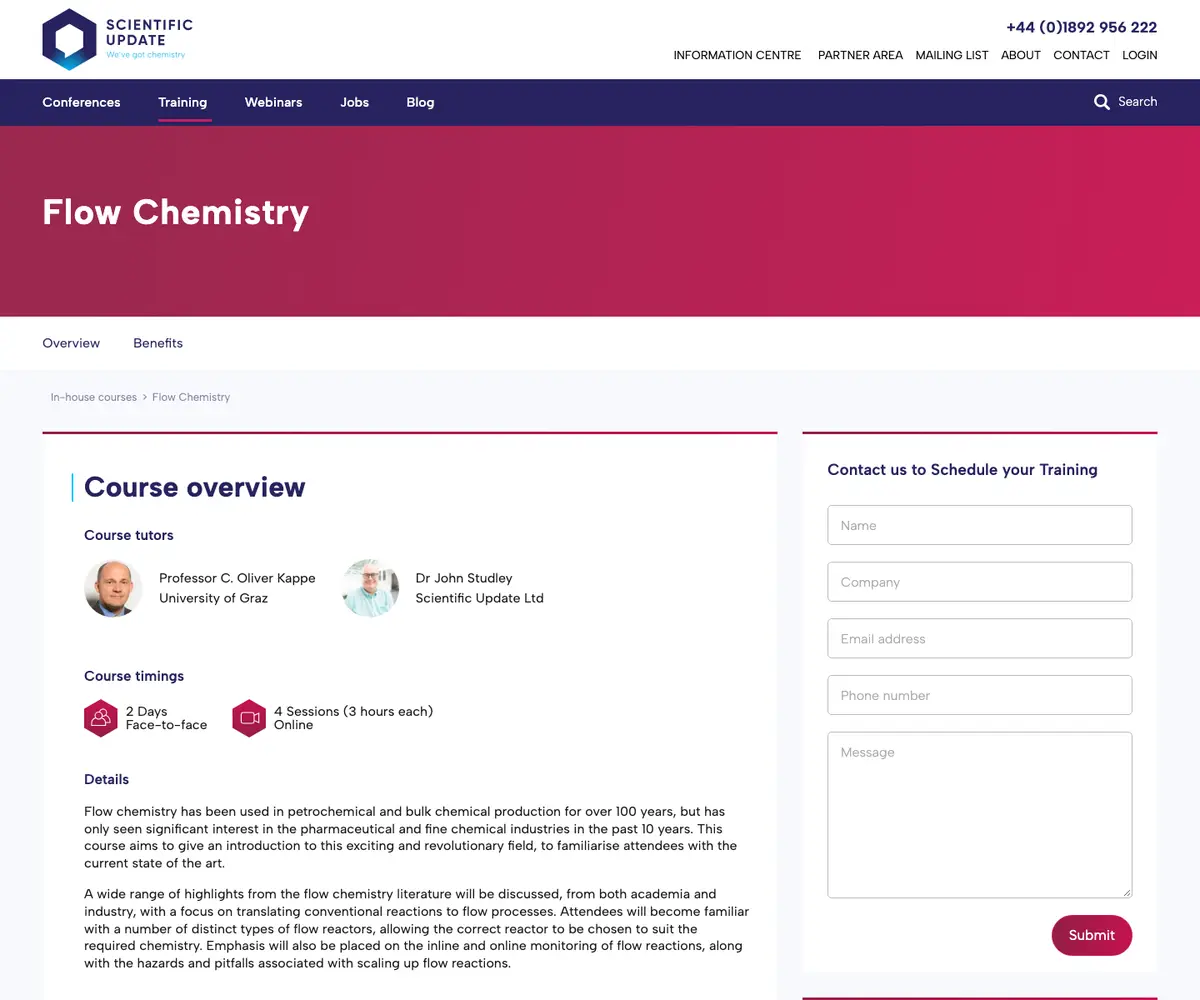Open the Training menu
Screen dimensions: 1200x1000
pos(182,102)
